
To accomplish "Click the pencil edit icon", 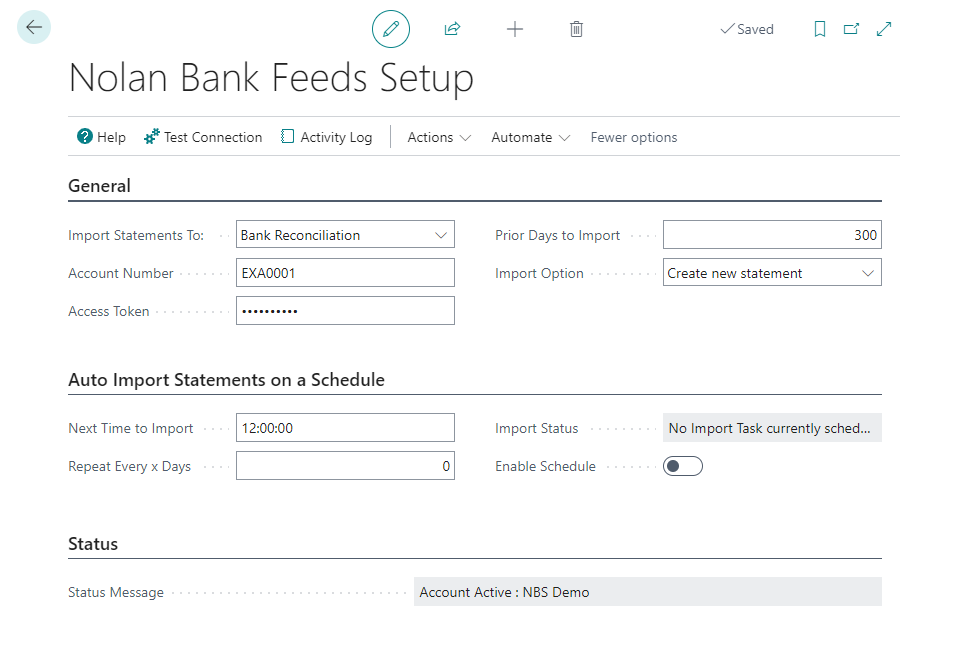I will (391, 29).
